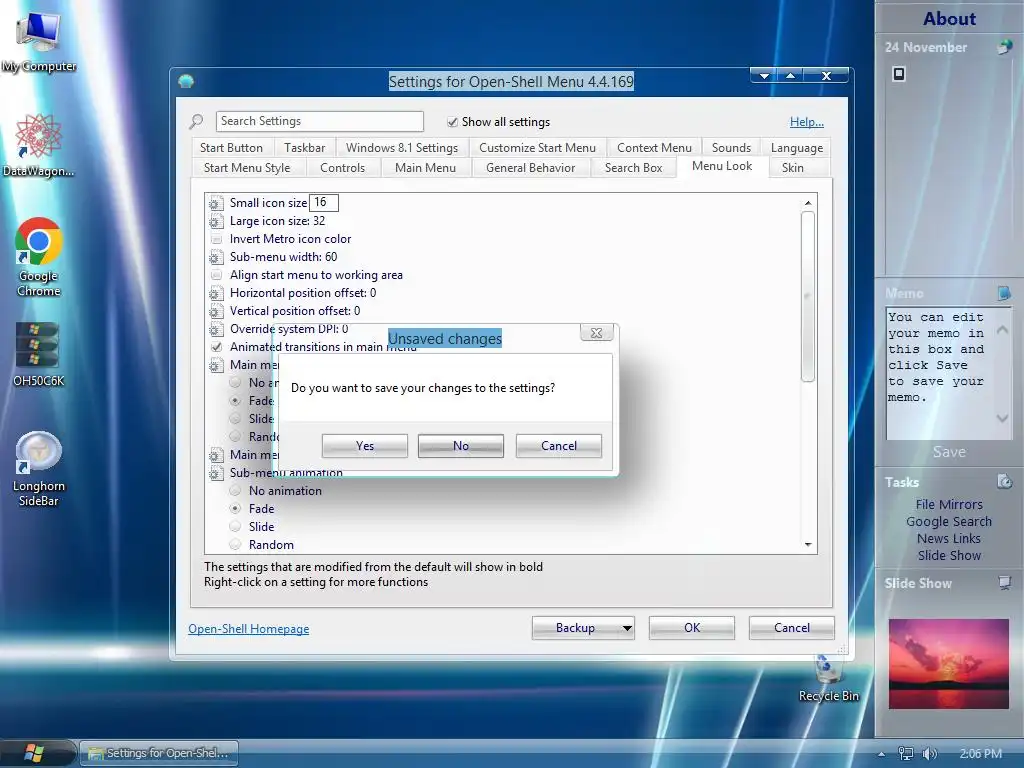Click settings list scroll down arrow

coord(808,545)
